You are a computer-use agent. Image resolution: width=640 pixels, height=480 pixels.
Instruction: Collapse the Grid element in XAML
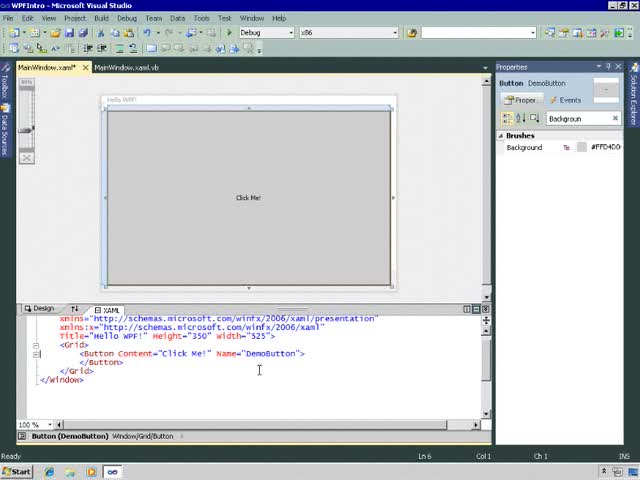36,345
